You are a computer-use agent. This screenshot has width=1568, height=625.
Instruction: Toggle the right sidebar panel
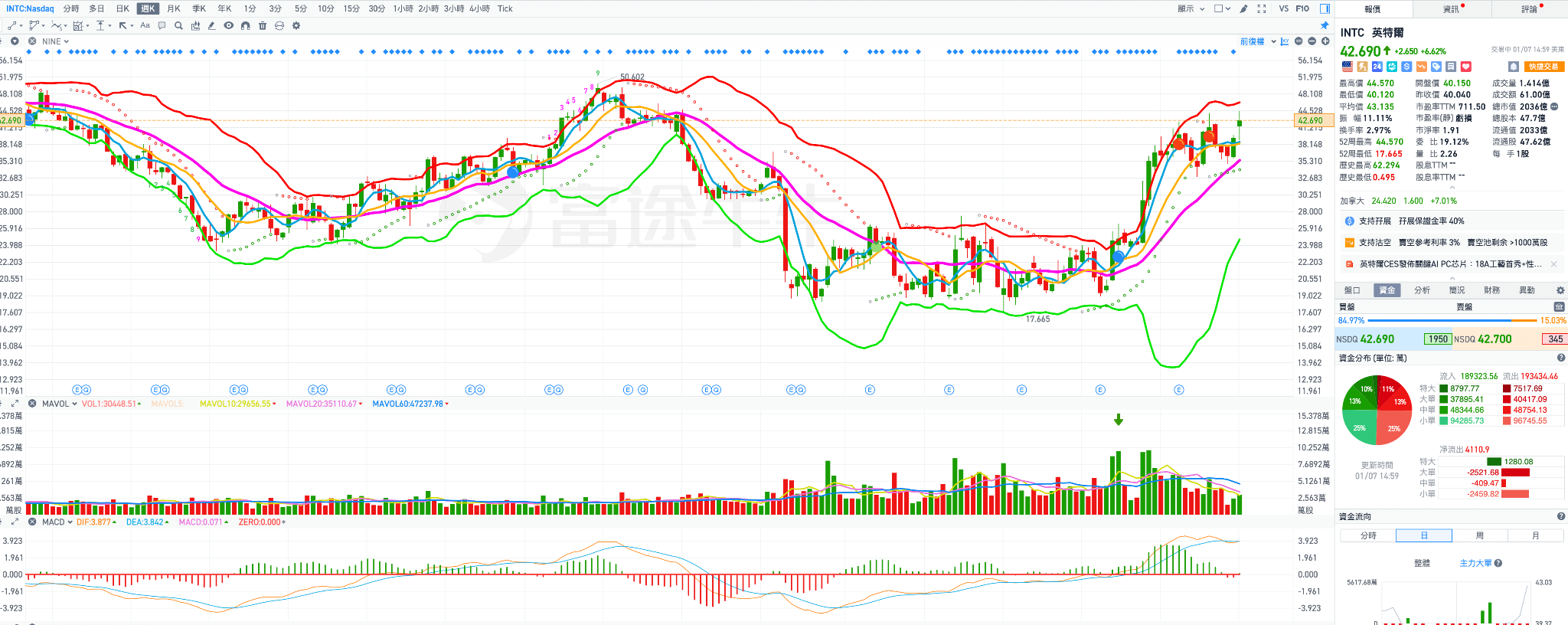point(1325,9)
